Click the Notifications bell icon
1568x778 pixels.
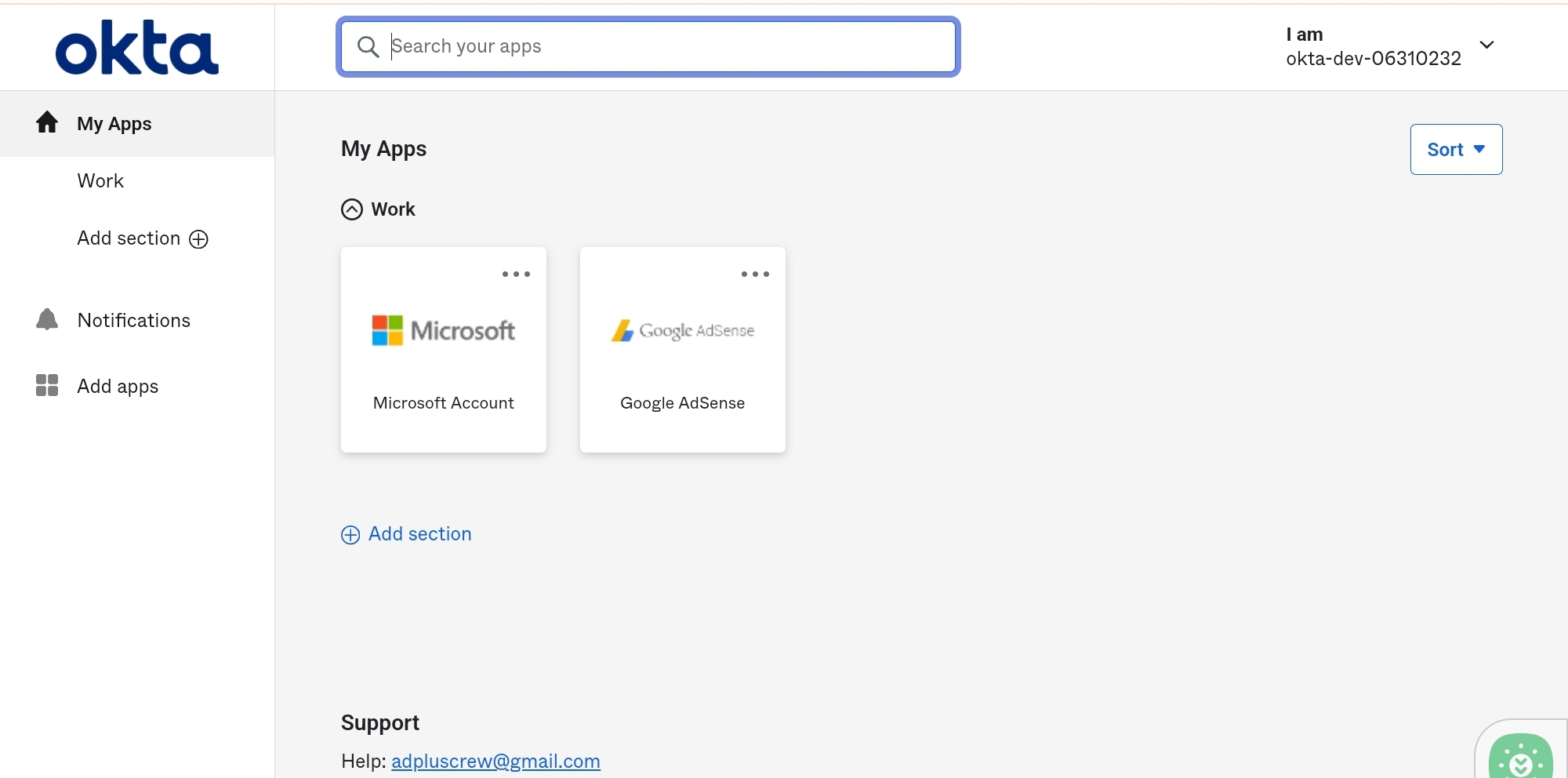click(x=47, y=319)
